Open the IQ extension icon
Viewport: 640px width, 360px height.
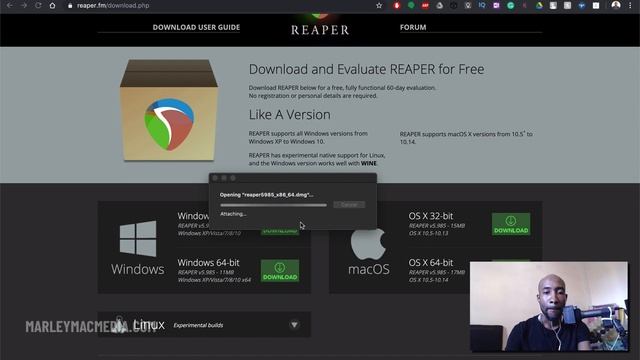pyautogui.click(x=482, y=5)
